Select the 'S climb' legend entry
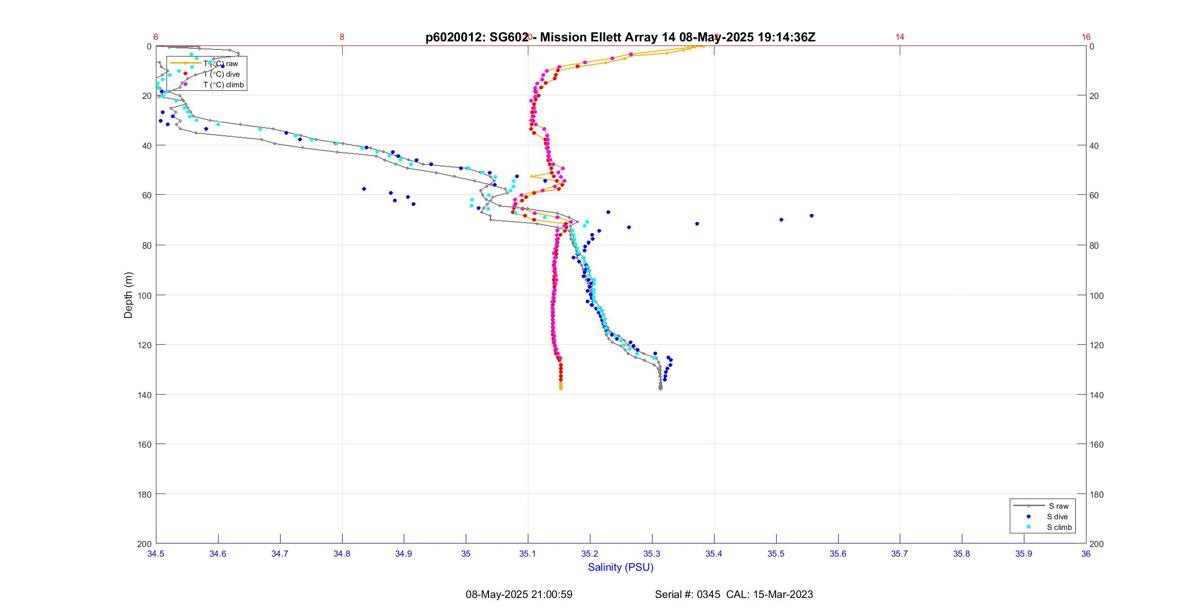 pos(1059,527)
